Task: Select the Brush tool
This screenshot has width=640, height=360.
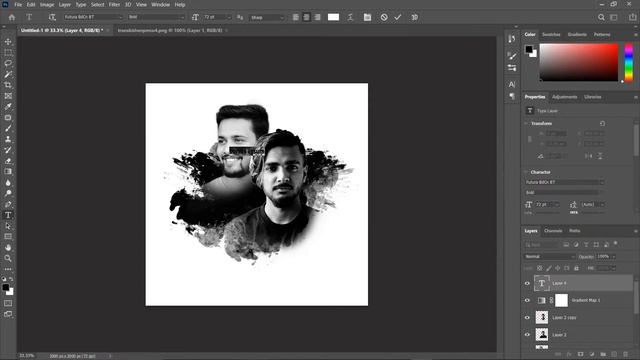Action: (8, 128)
